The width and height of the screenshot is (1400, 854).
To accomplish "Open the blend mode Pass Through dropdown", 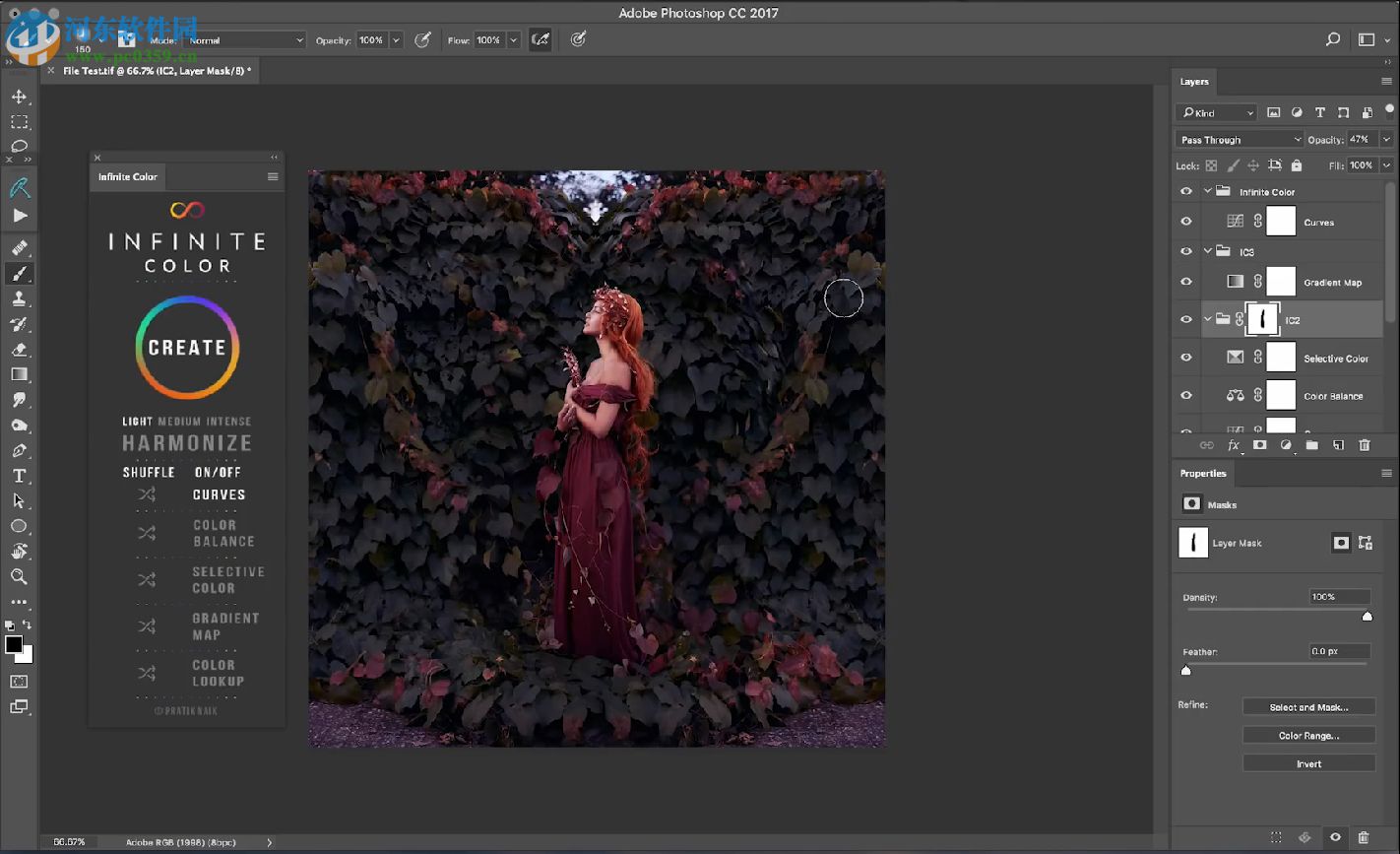I will tap(1239, 140).
